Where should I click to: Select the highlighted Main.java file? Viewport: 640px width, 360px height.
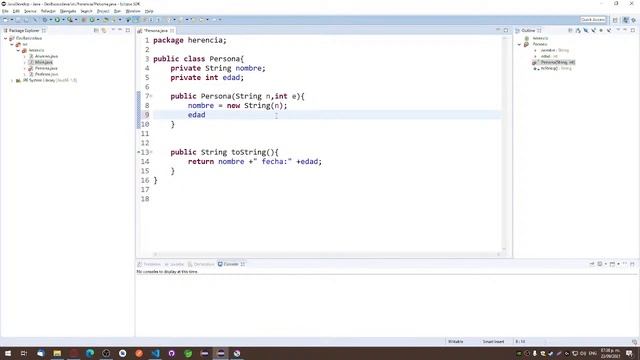coord(40,62)
